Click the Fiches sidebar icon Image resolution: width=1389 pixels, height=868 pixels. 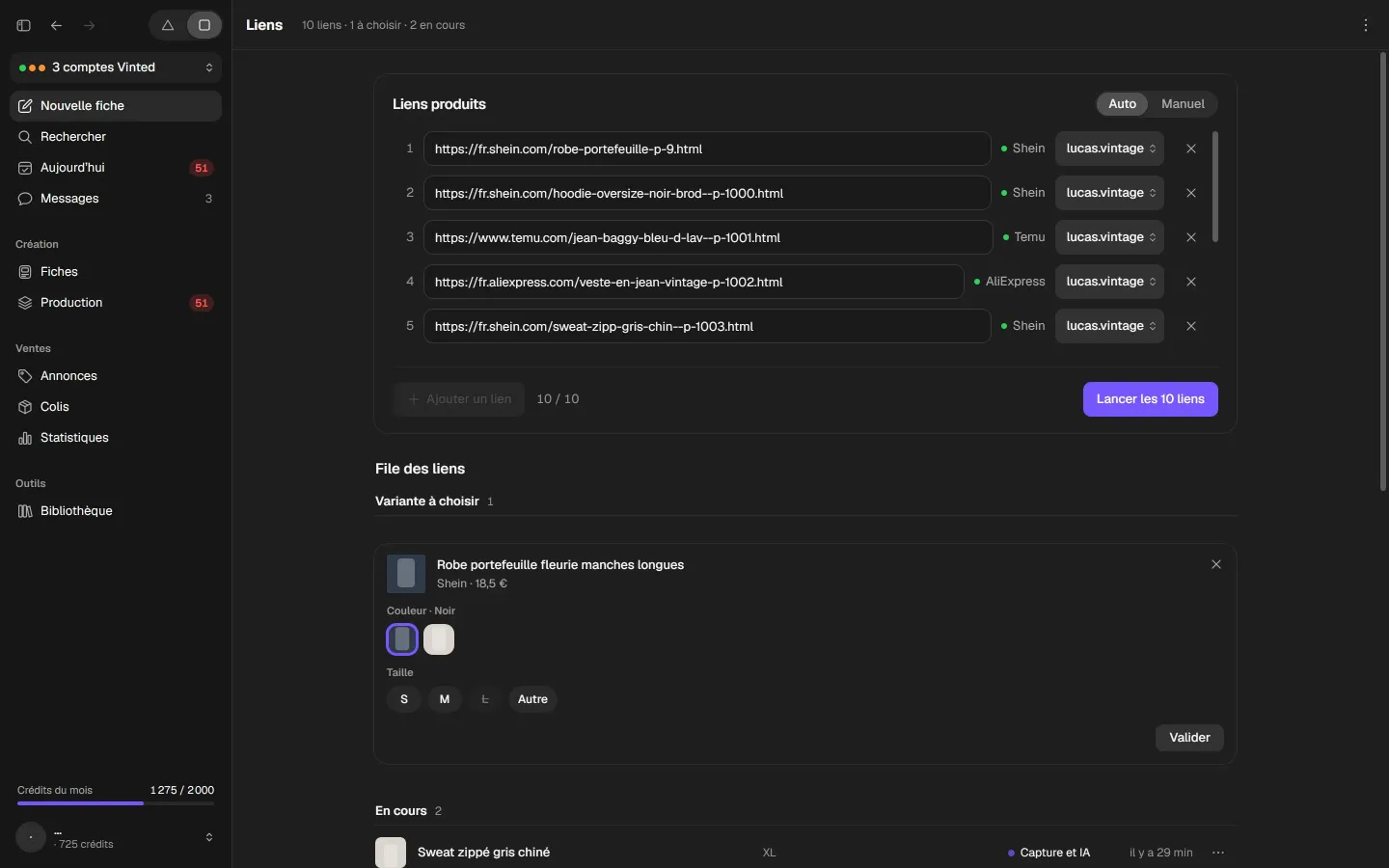pos(25,272)
